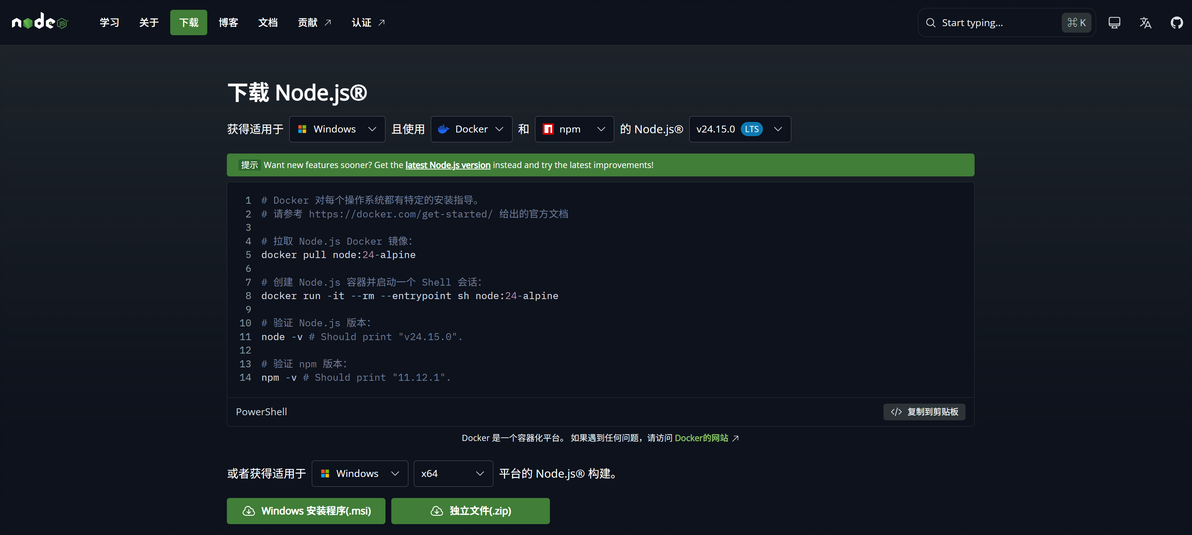Download 独立文件(.zip) button

471,511
